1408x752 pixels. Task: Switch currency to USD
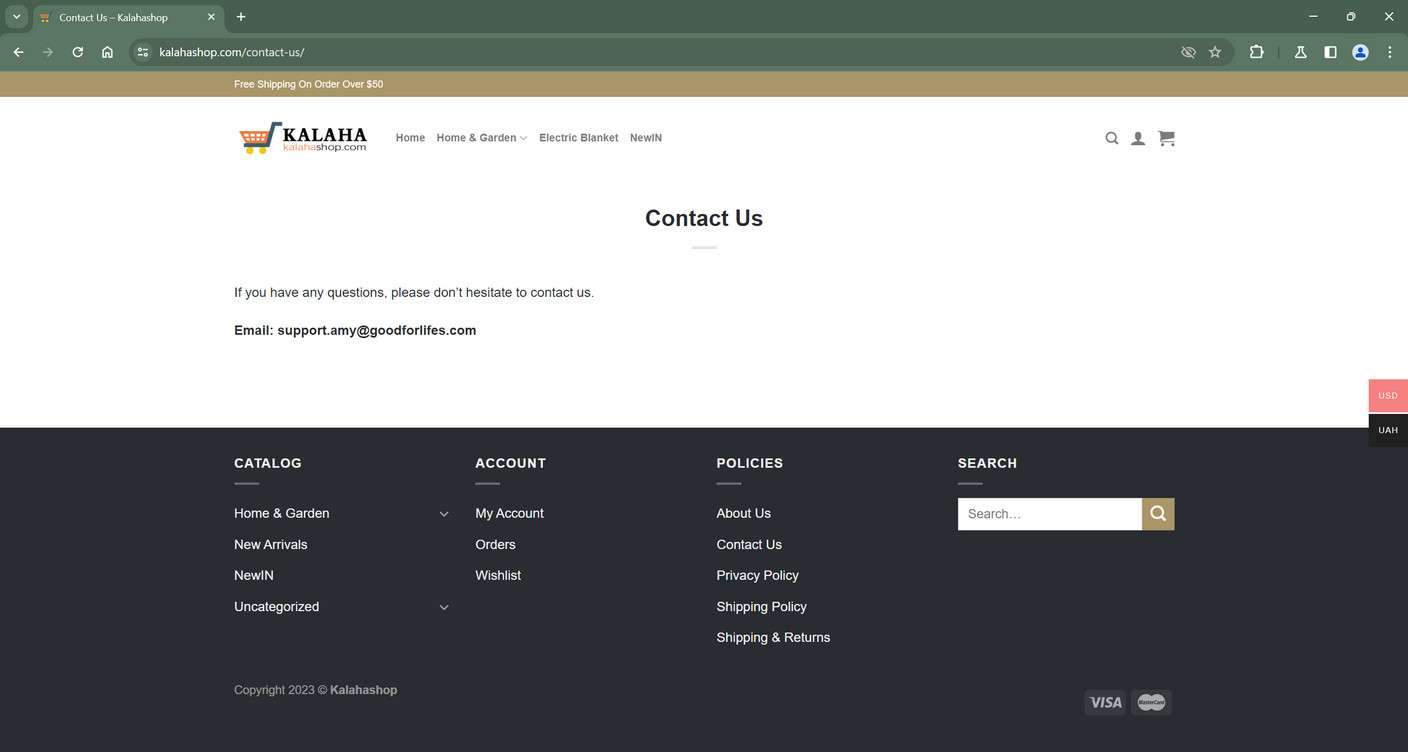coord(1387,395)
